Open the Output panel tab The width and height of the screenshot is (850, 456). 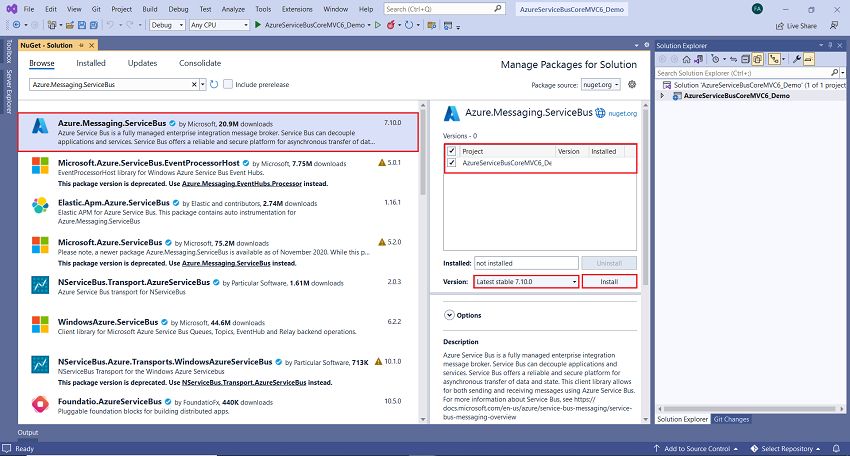coord(28,433)
